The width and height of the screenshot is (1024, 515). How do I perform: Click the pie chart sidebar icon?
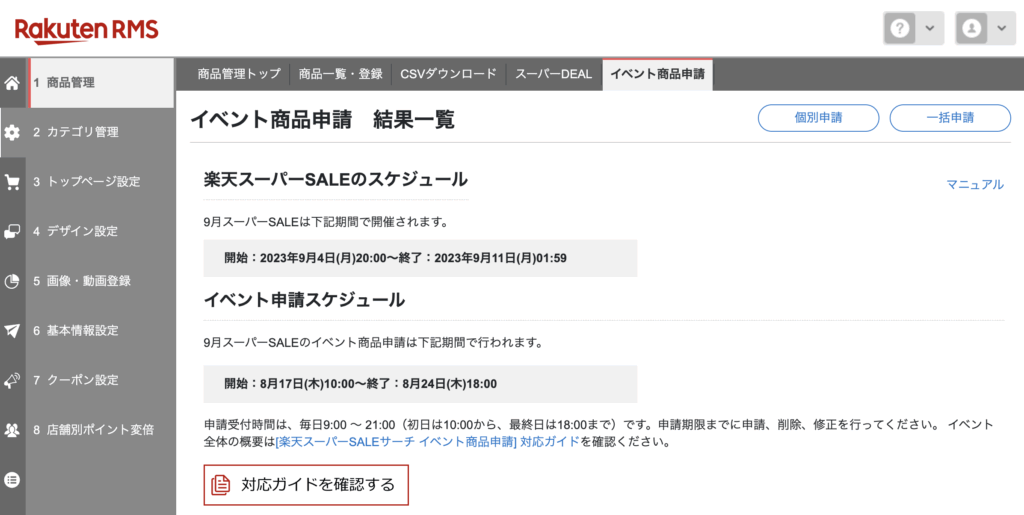pyautogui.click(x=12, y=281)
